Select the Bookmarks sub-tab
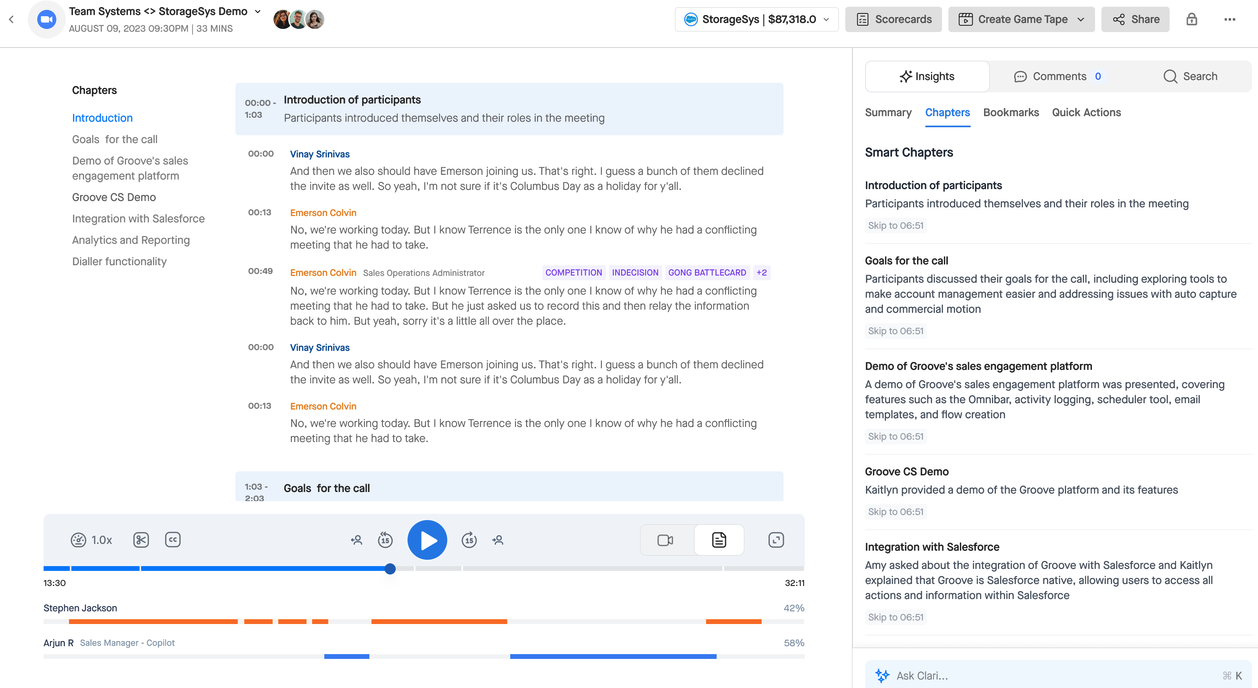This screenshot has width=1258, height=688. tap(1011, 112)
